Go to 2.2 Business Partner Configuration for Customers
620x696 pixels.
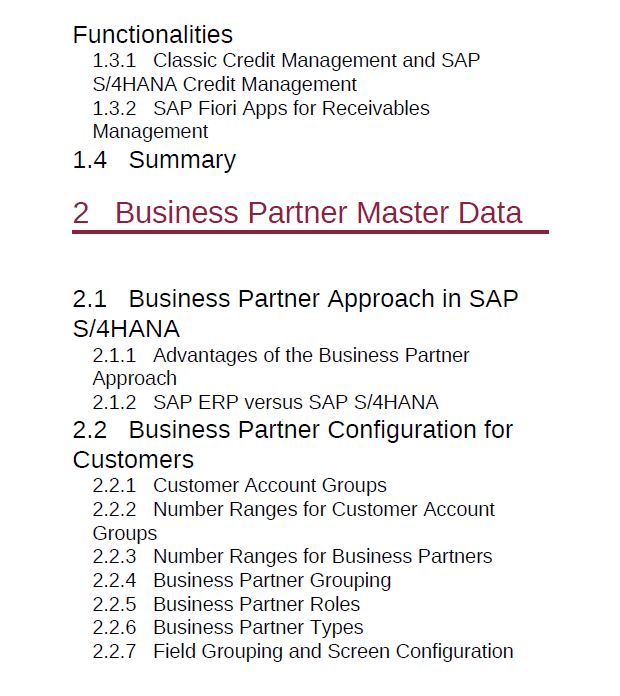pyautogui.click(x=292, y=444)
